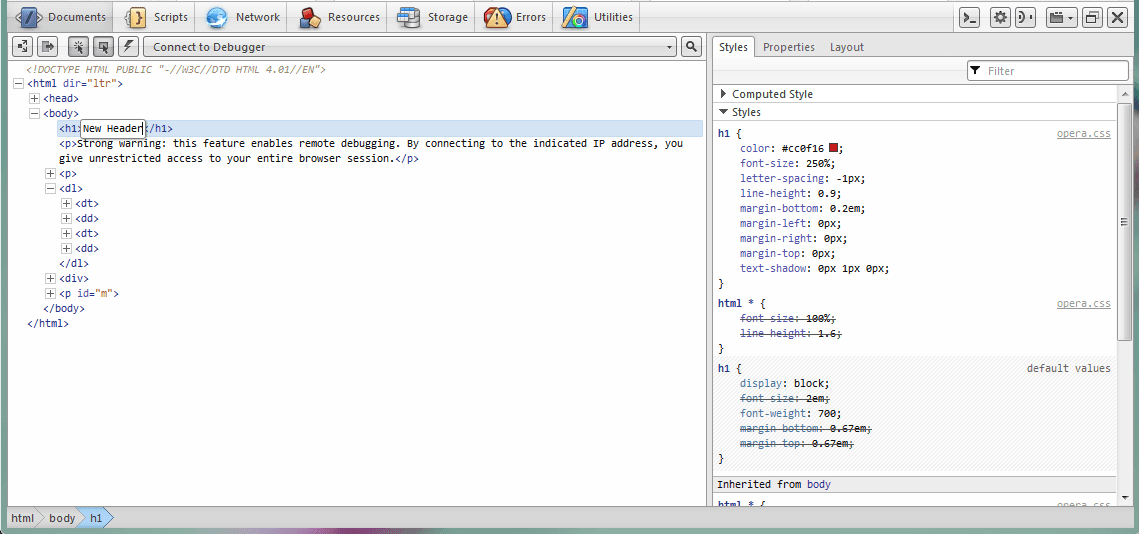The image size is (1139, 534).
Task: Collapse the dl element node
Action: pyautogui.click(x=51, y=188)
